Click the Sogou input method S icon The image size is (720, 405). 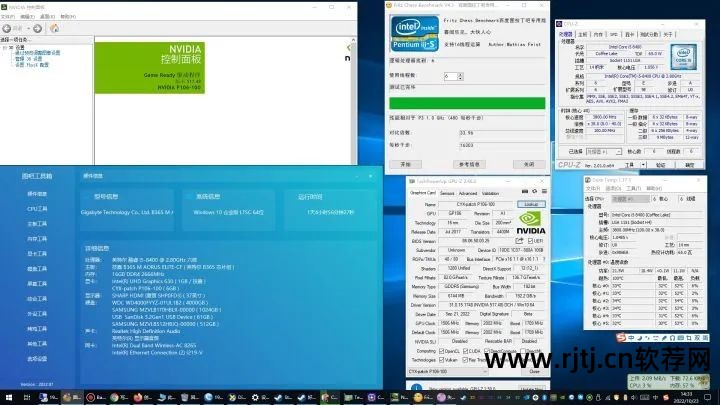[621, 338]
